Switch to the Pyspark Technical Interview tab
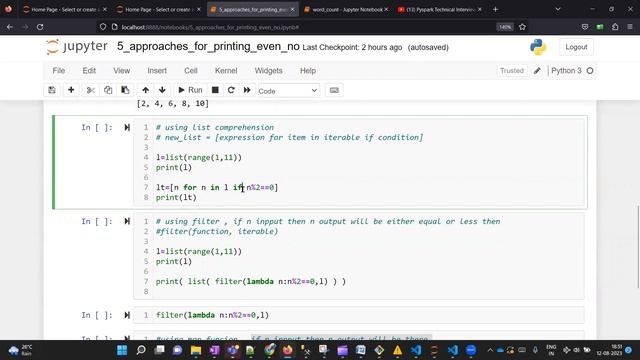This screenshot has width=640, height=360. pyautogui.click(x=439, y=9)
